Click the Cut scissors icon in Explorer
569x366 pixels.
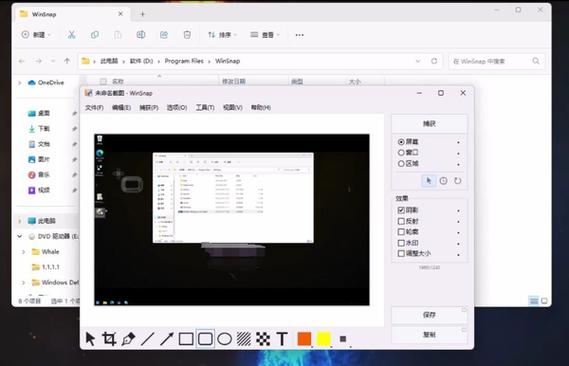pyautogui.click(x=71, y=35)
